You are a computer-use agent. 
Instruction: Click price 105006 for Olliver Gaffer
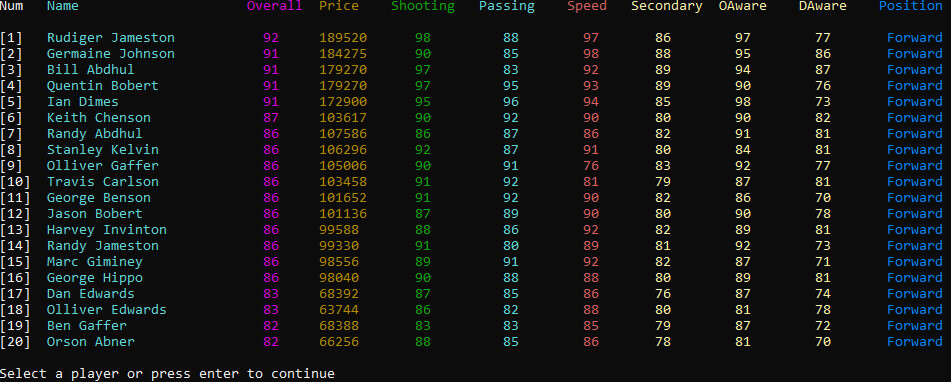pyautogui.click(x=343, y=166)
